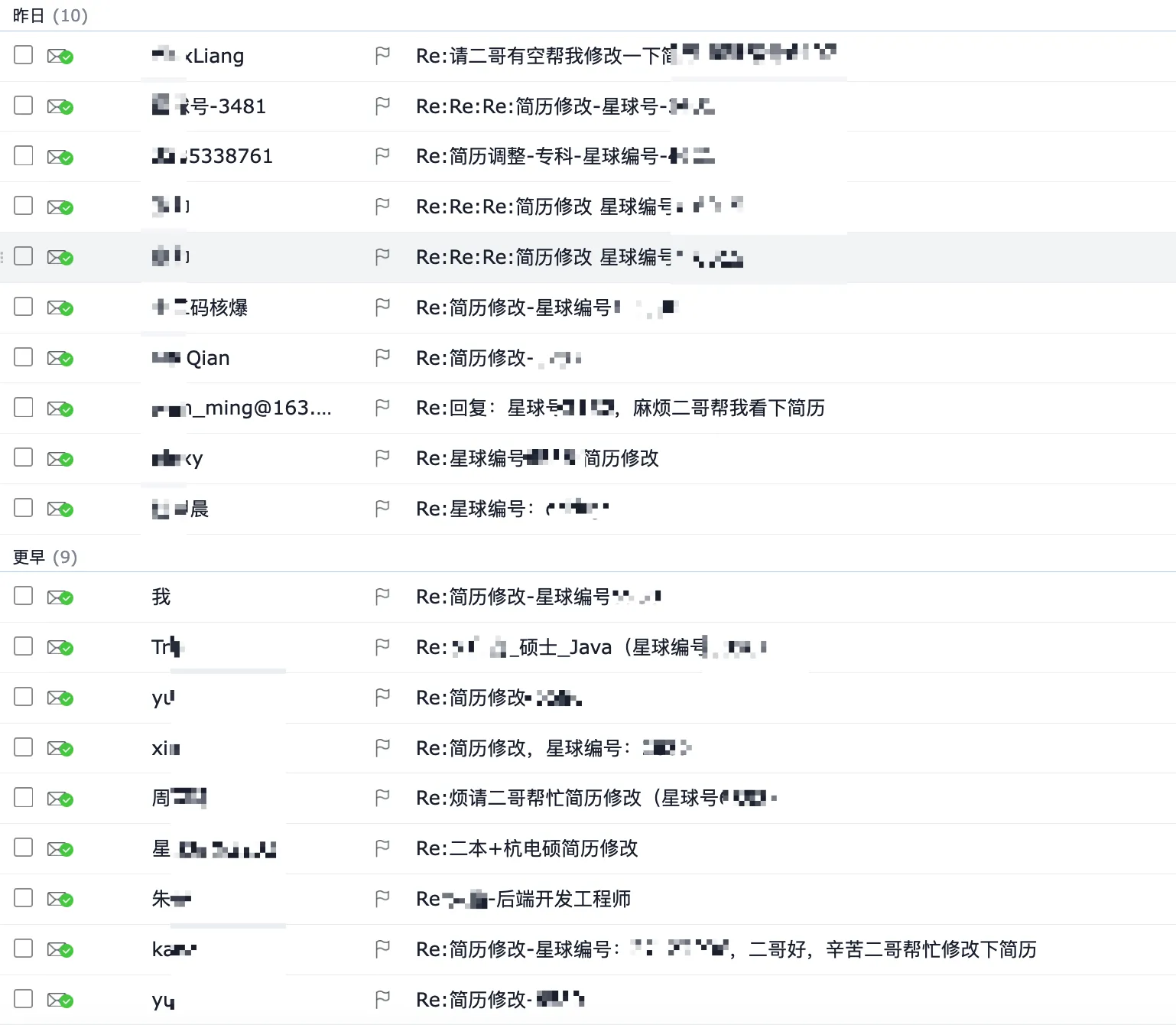Flag the _ming@163 sender's email
Screen dimensions: 1176x1025
[383, 408]
